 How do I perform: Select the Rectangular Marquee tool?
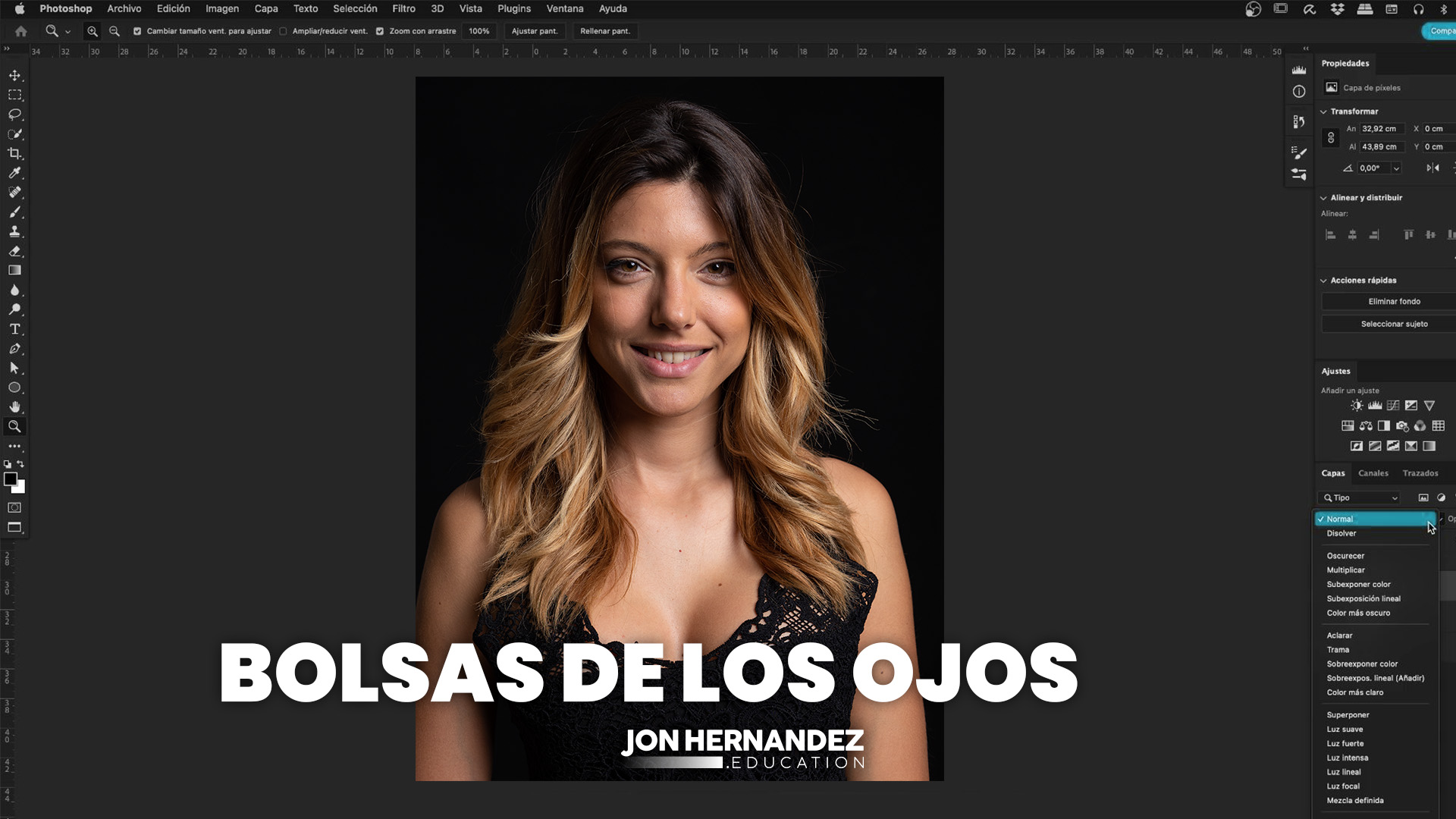point(14,95)
